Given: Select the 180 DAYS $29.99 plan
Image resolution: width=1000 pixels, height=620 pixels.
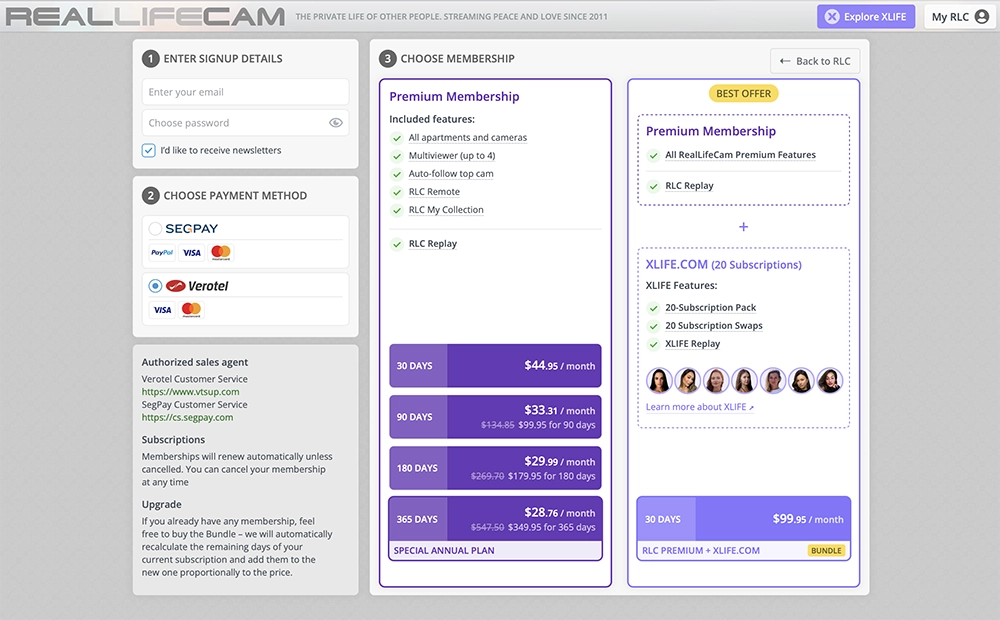Looking at the screenshot, I should pyautogui.click(x=496, y=468).
